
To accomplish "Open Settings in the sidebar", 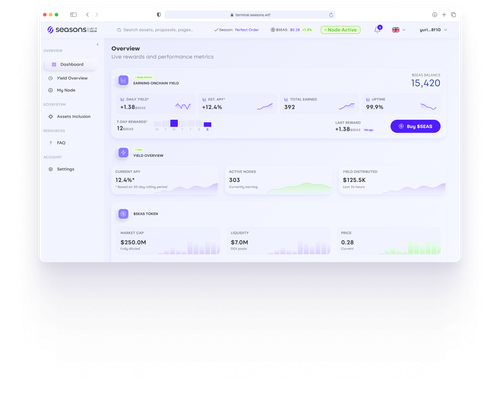I will 61,169.
